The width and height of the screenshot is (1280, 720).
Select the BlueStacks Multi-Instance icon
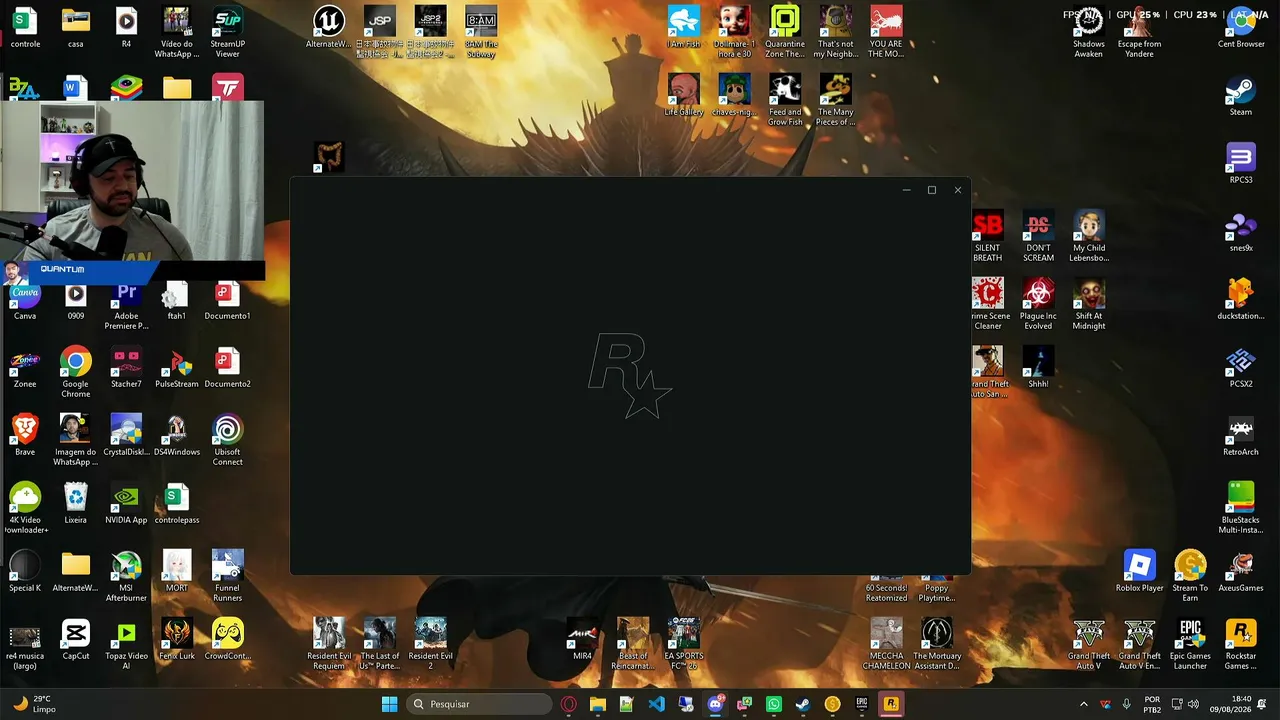tap(1241, 509)
